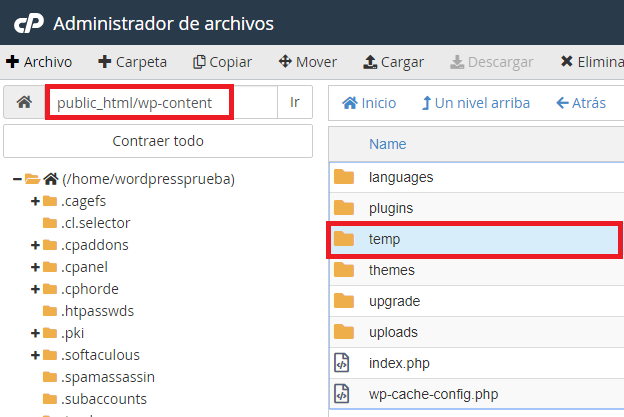Create a new folder with Carpeta

(133, 62)
